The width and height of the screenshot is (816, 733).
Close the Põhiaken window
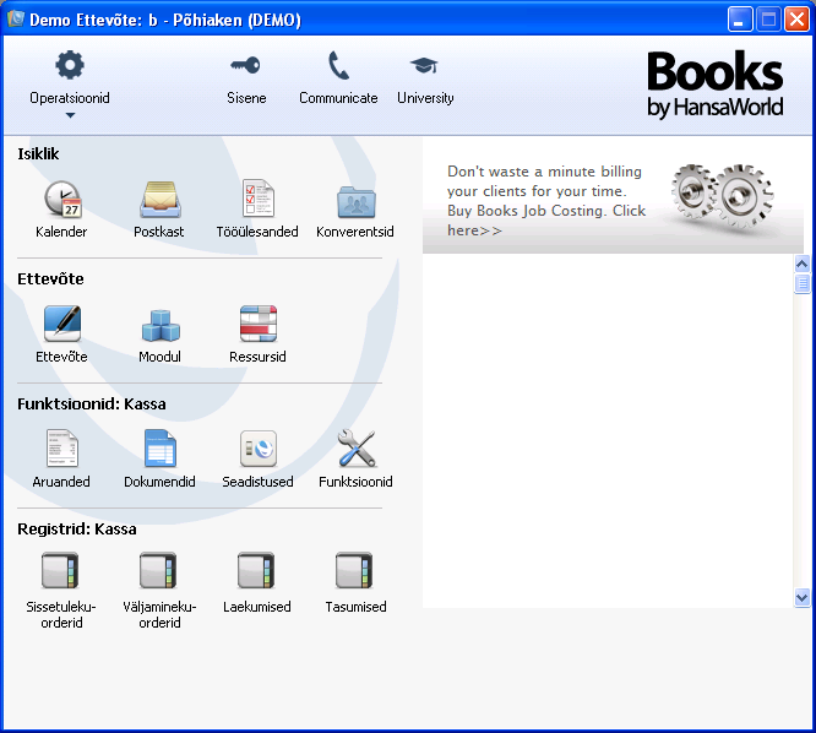(797, 20)
